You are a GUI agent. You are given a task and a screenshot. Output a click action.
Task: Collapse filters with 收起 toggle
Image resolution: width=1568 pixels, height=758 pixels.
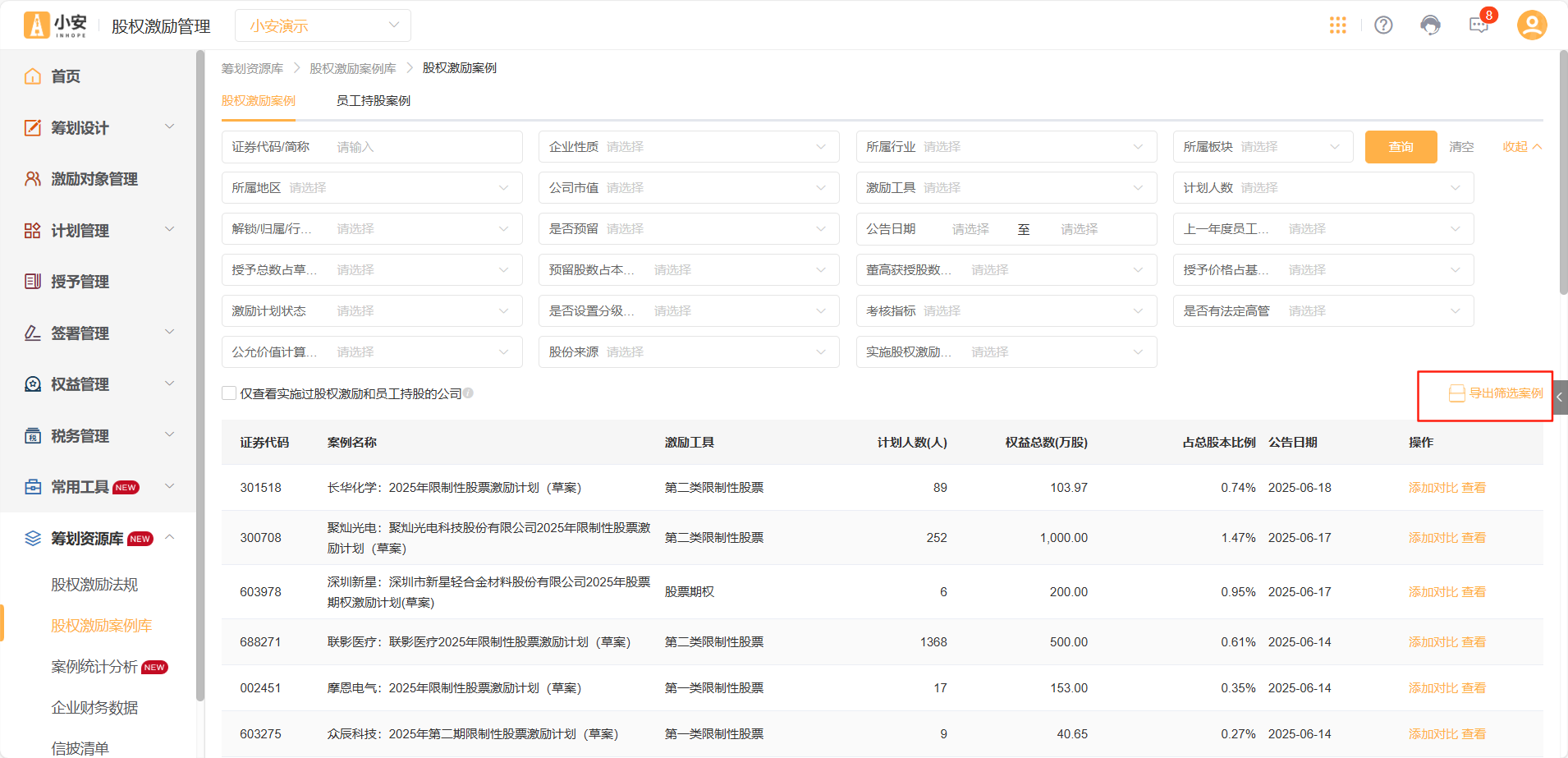click(x=1522, y=147)
